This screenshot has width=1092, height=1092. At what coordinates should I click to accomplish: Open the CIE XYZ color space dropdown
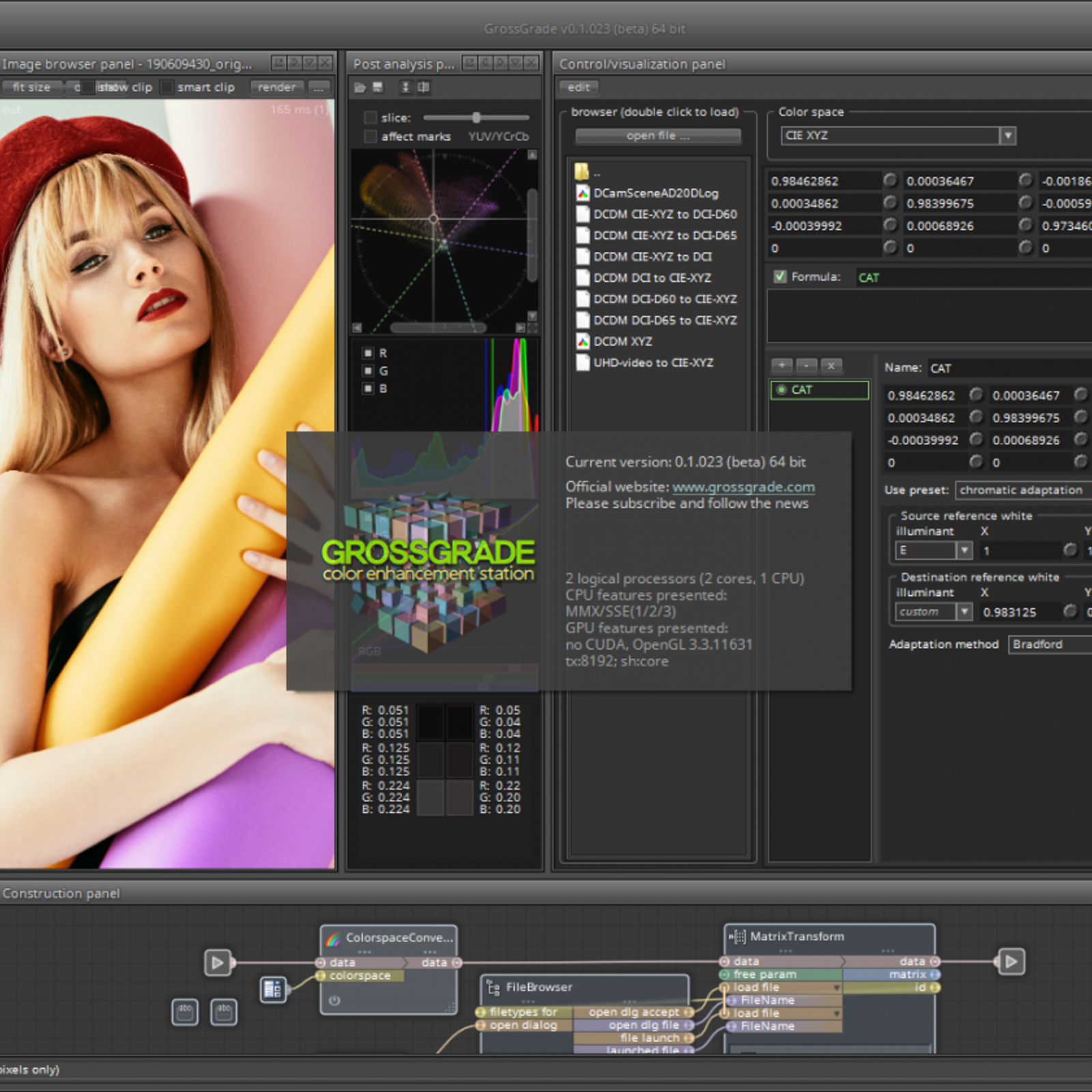click(x=1008, y=135)
